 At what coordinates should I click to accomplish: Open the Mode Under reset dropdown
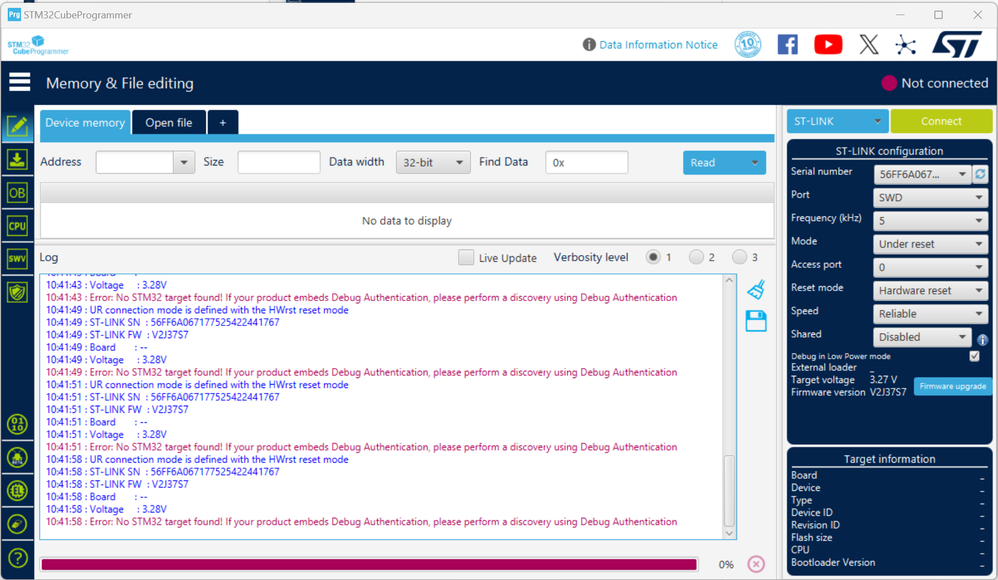tap(930, 244)
